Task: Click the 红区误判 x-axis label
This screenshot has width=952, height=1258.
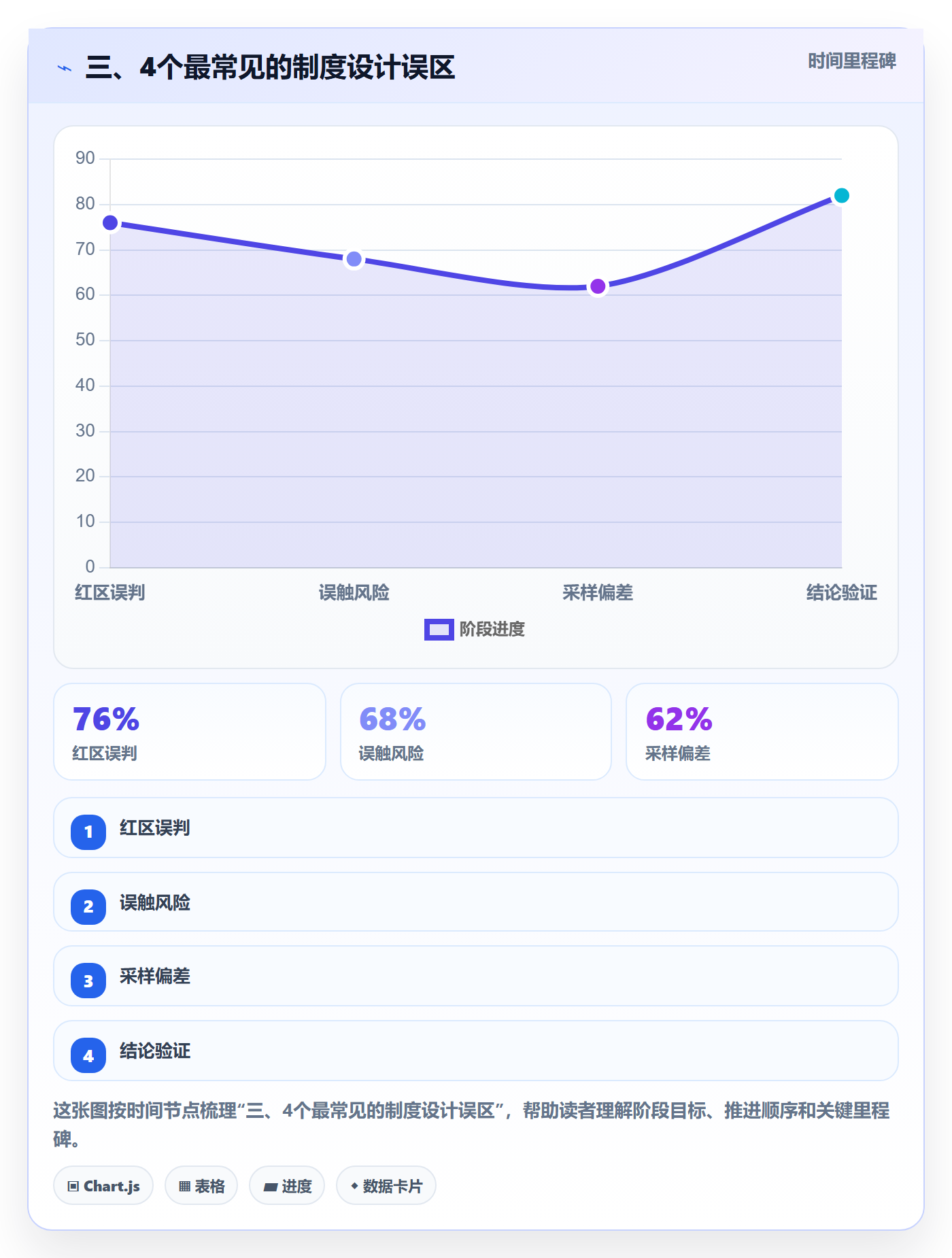Action: click(x=110, y=593)
